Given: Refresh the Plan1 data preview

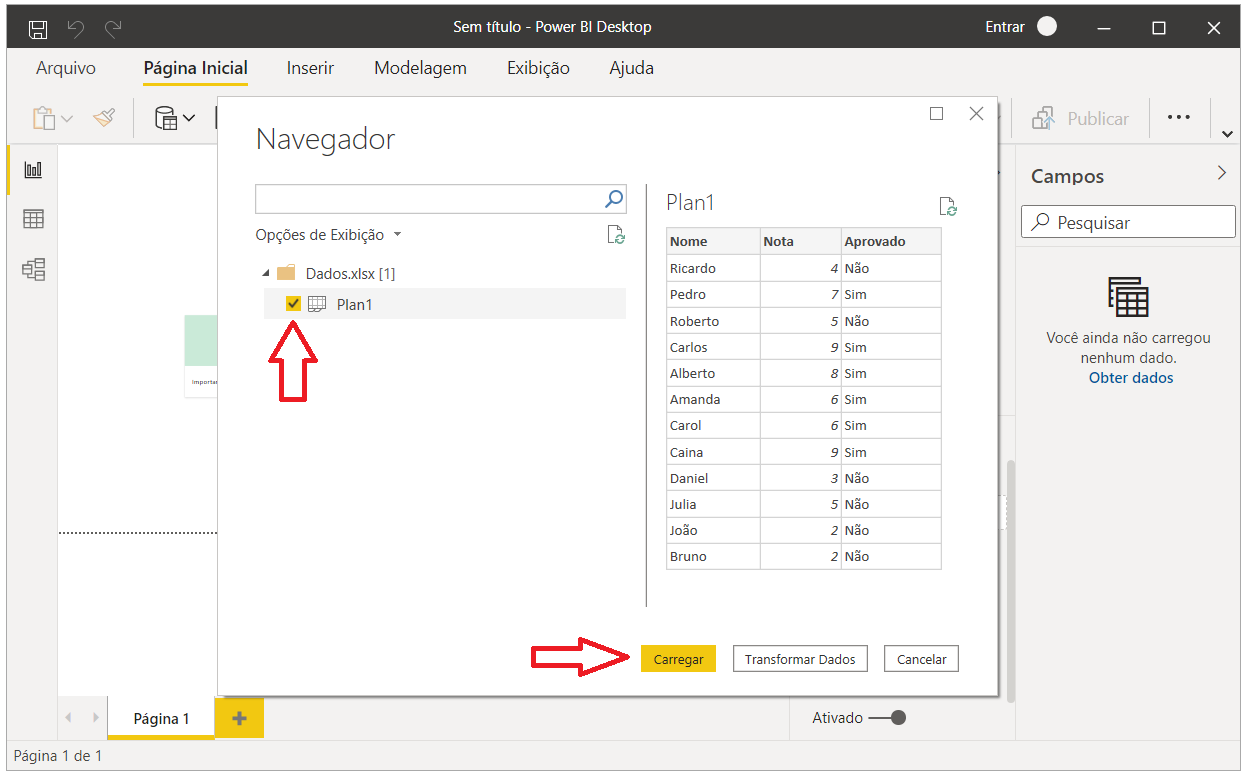Looking at the screenshot, I should [x=947, y=206].
